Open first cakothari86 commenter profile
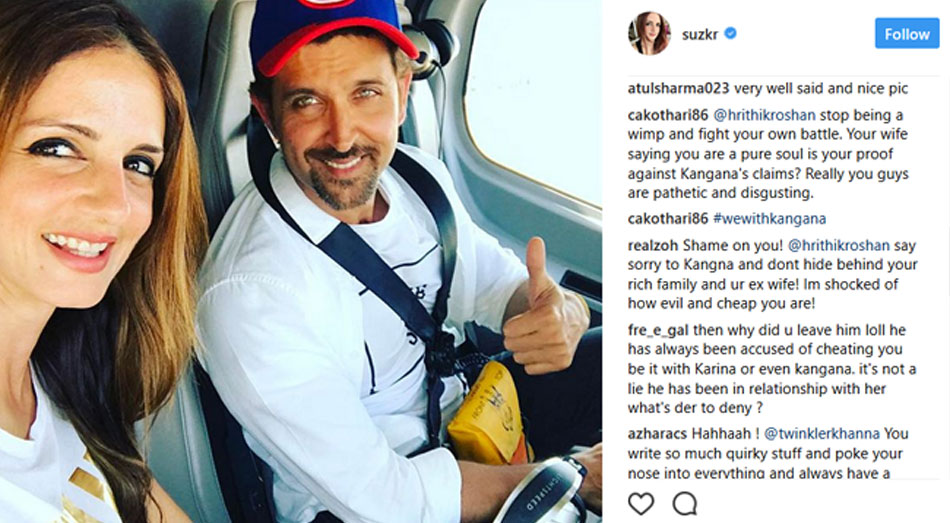 pyautogui.click(x=668, y=115)
